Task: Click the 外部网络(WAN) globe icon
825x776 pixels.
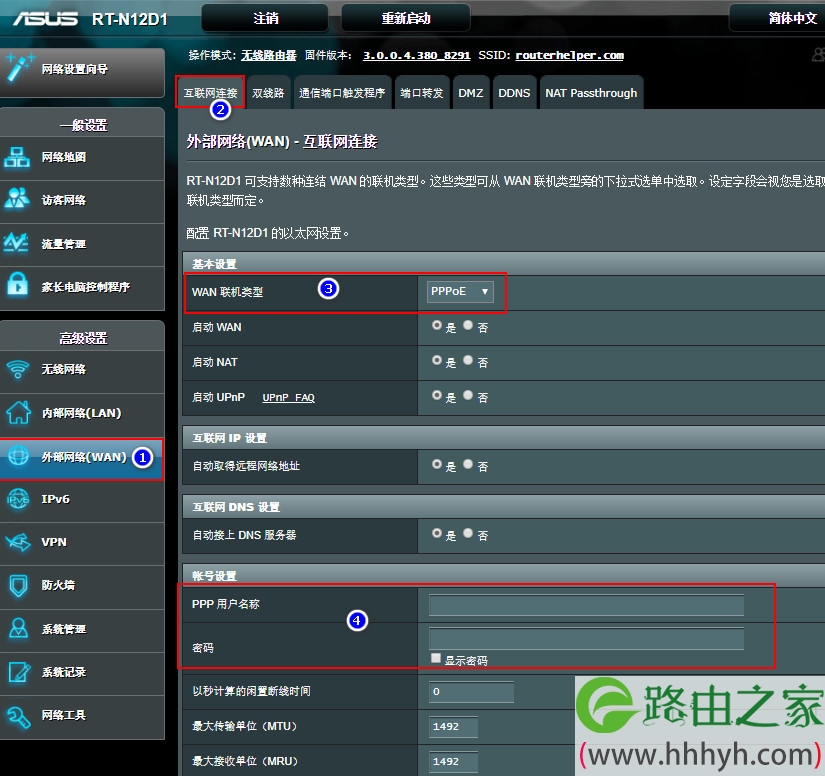Action: pyautogui.click(x=18, y=456)
